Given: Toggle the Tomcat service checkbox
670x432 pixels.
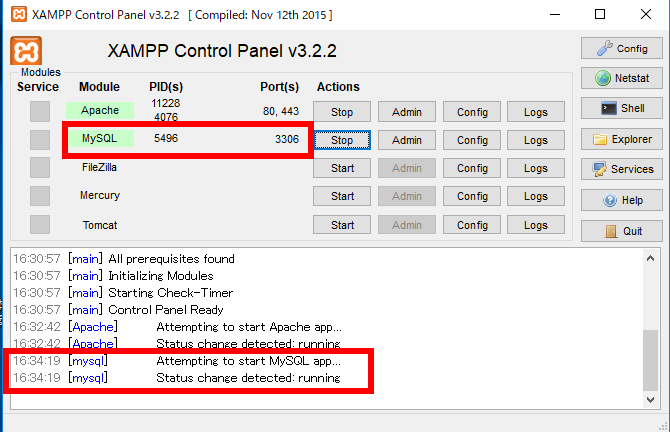Looking at the screenshot, I should pos(40,225).
